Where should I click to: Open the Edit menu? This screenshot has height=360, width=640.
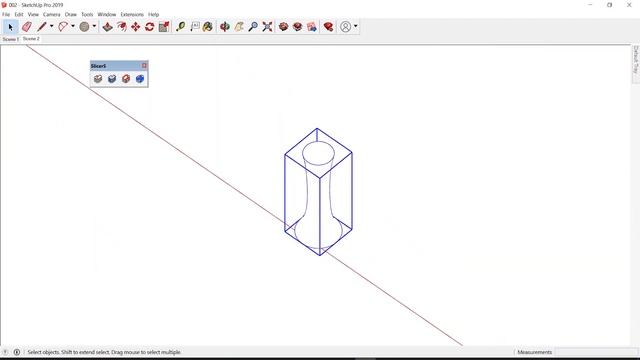point(19,15)
